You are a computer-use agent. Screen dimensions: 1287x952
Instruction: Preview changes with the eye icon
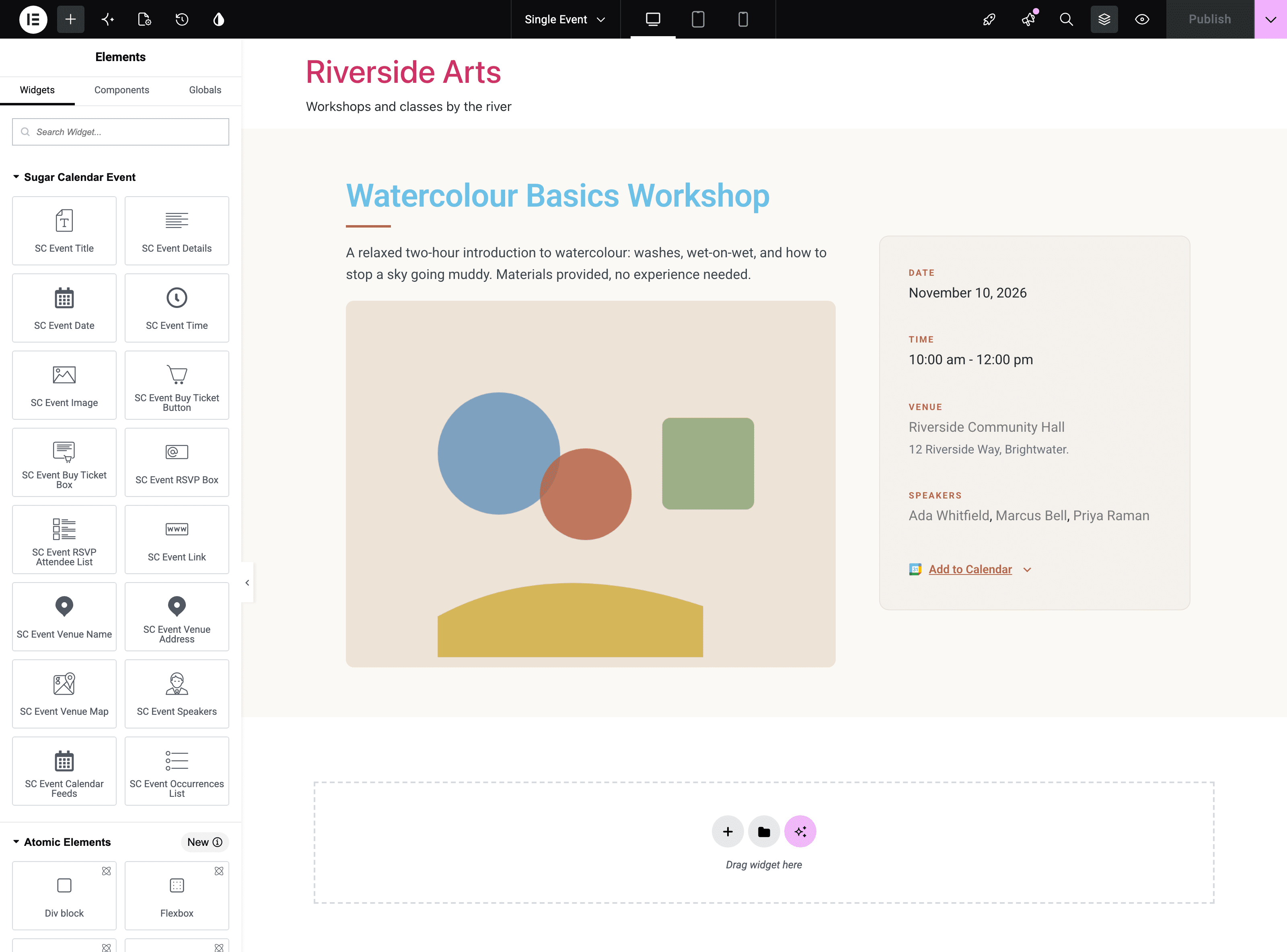click(1142, 20)
